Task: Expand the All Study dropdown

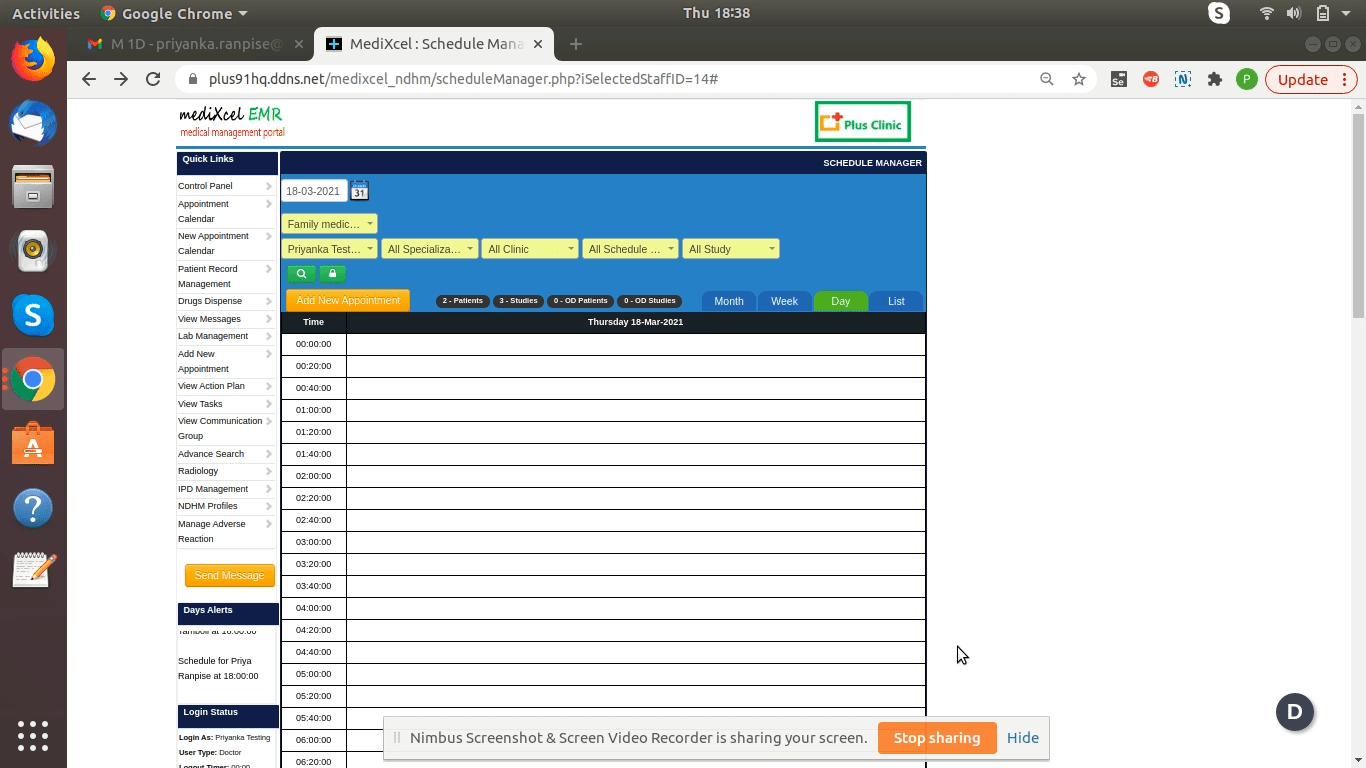Action: [x=731, y=249]
